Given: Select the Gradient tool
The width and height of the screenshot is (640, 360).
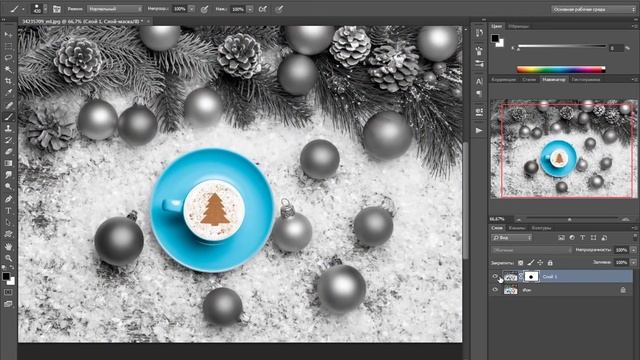Looking at the screenshot, I should [8, 163].
